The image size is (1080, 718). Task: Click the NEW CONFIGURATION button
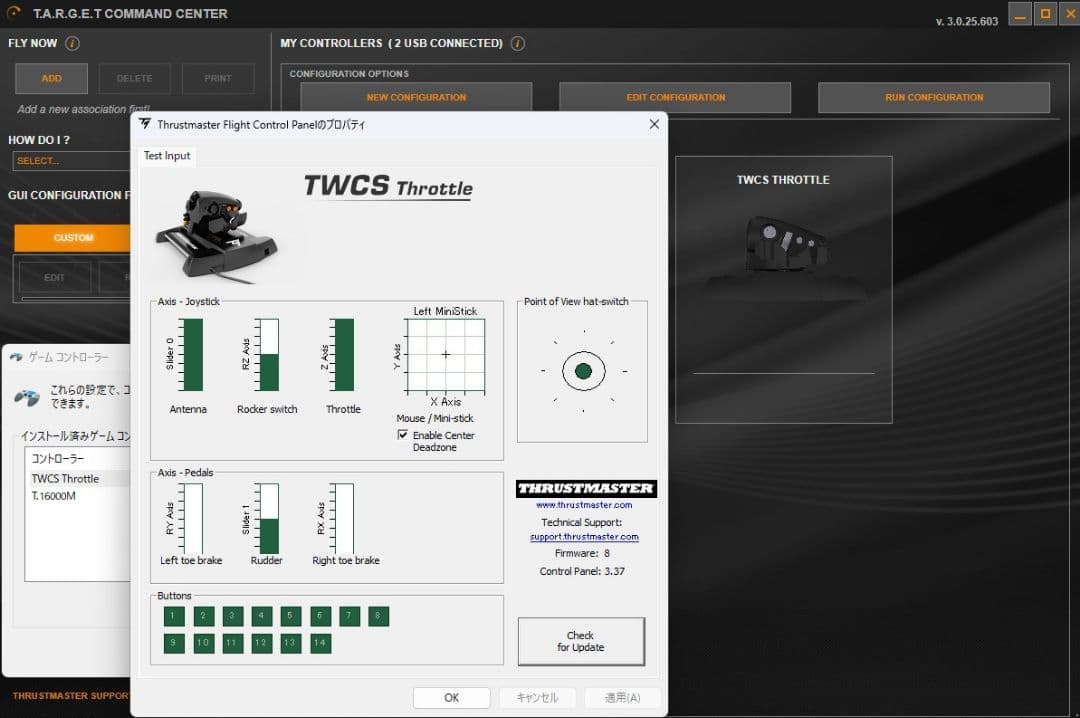coord(416,98)
